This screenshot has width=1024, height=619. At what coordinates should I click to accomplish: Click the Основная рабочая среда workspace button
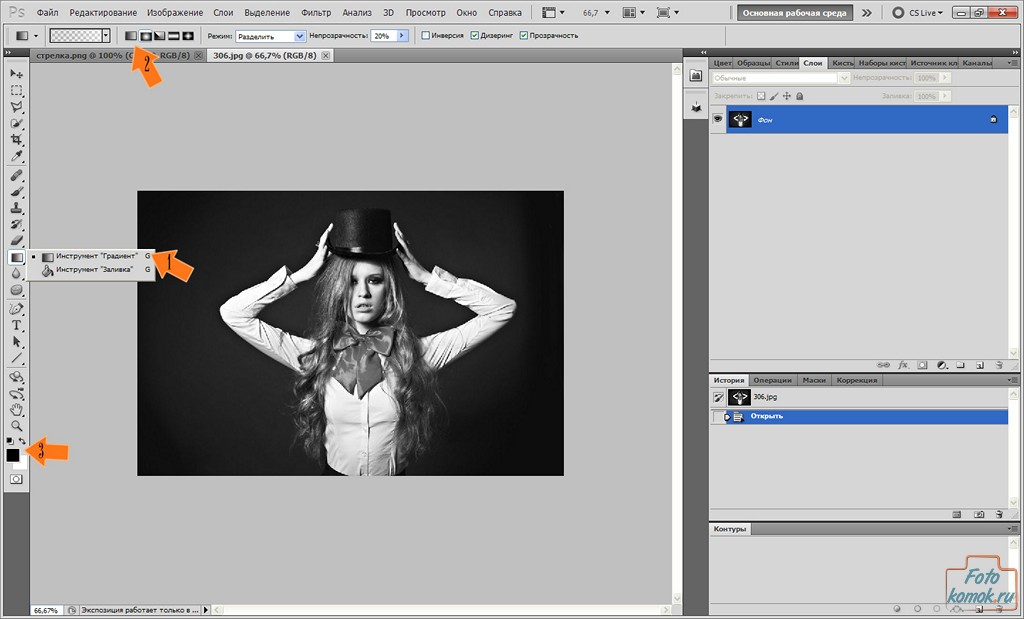(795, 13)
